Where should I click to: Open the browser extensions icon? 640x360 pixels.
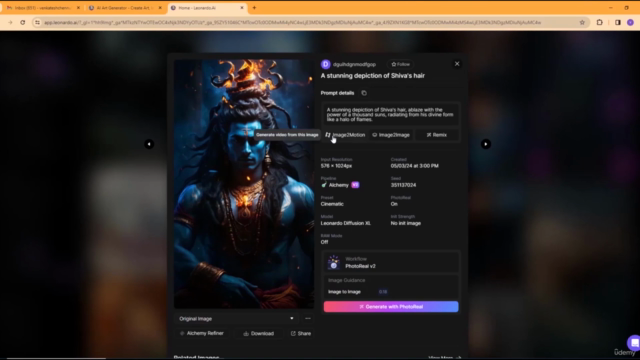click(x=600, y=22)
